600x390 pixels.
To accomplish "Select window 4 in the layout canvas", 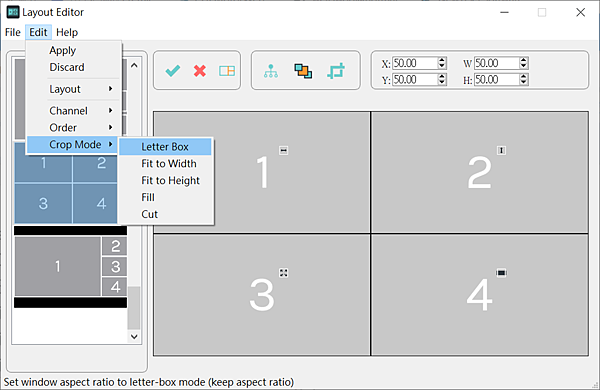I will pyautogui.click(x=480, y=295).
